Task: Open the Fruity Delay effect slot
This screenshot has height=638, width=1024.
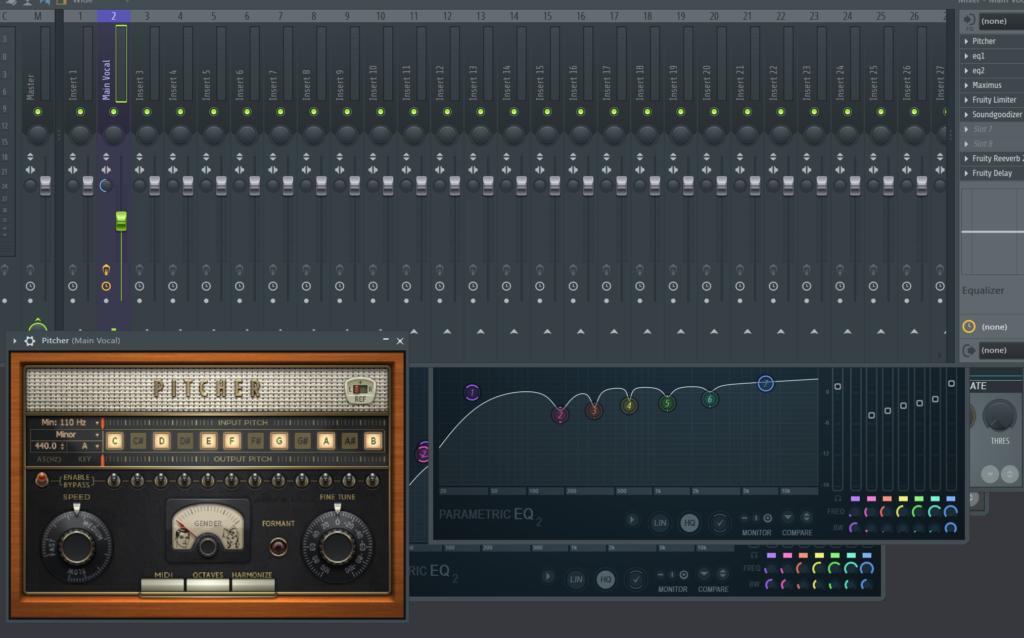Action: point(992,173)
